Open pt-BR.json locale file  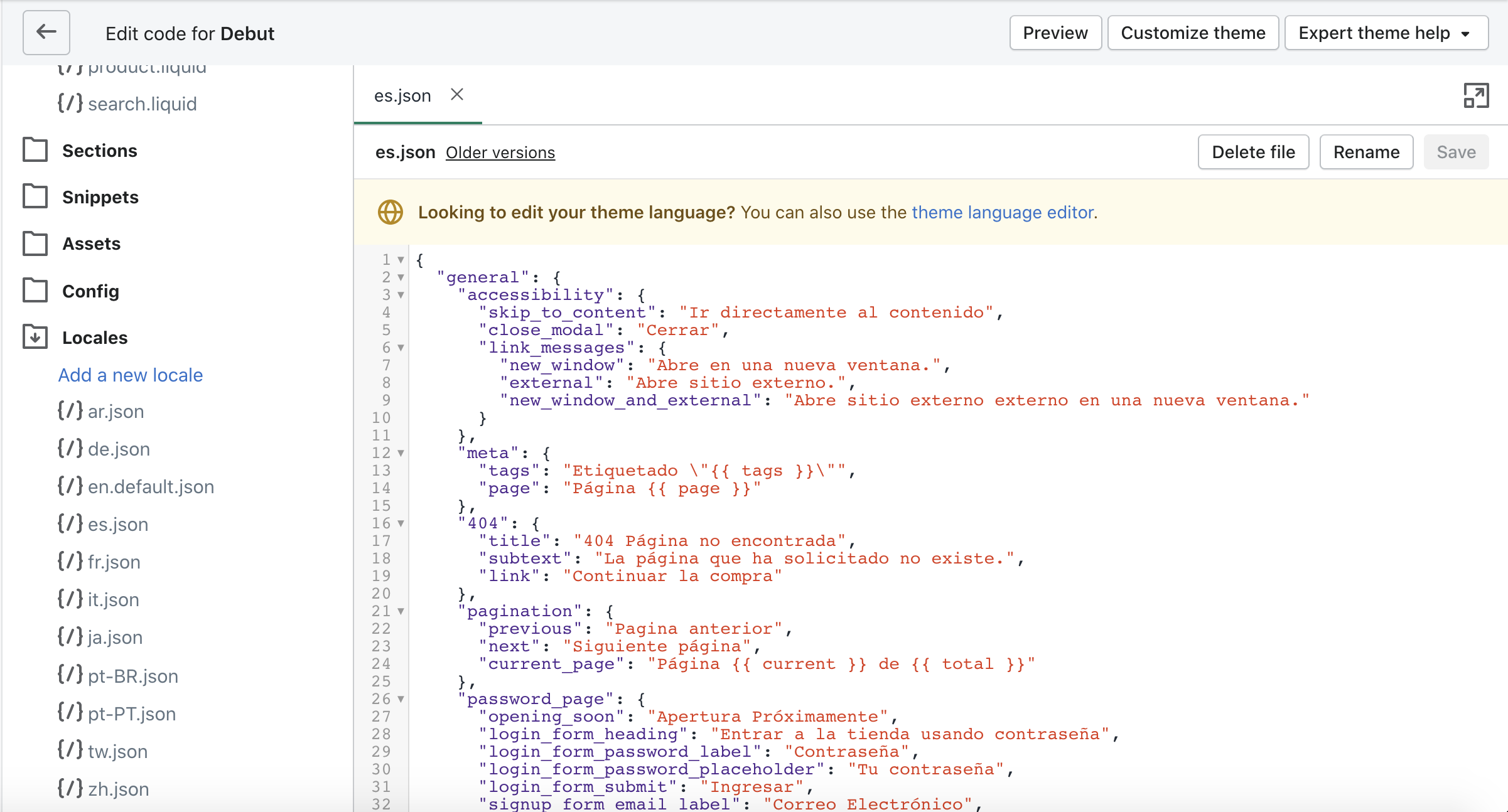(132, 676)
